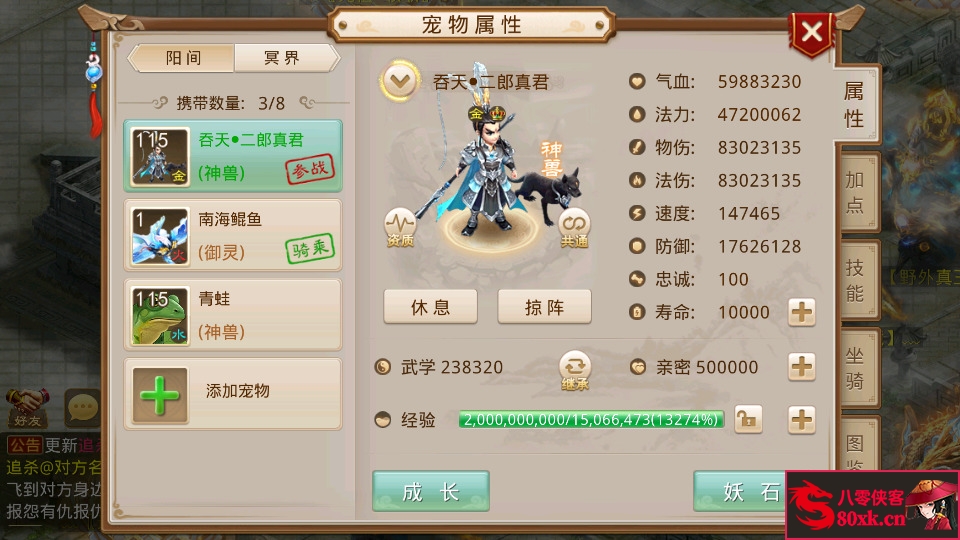This screenshot has height=540, width=960.
Task: Open the 加点 side tab
Action: coord(855,192)
